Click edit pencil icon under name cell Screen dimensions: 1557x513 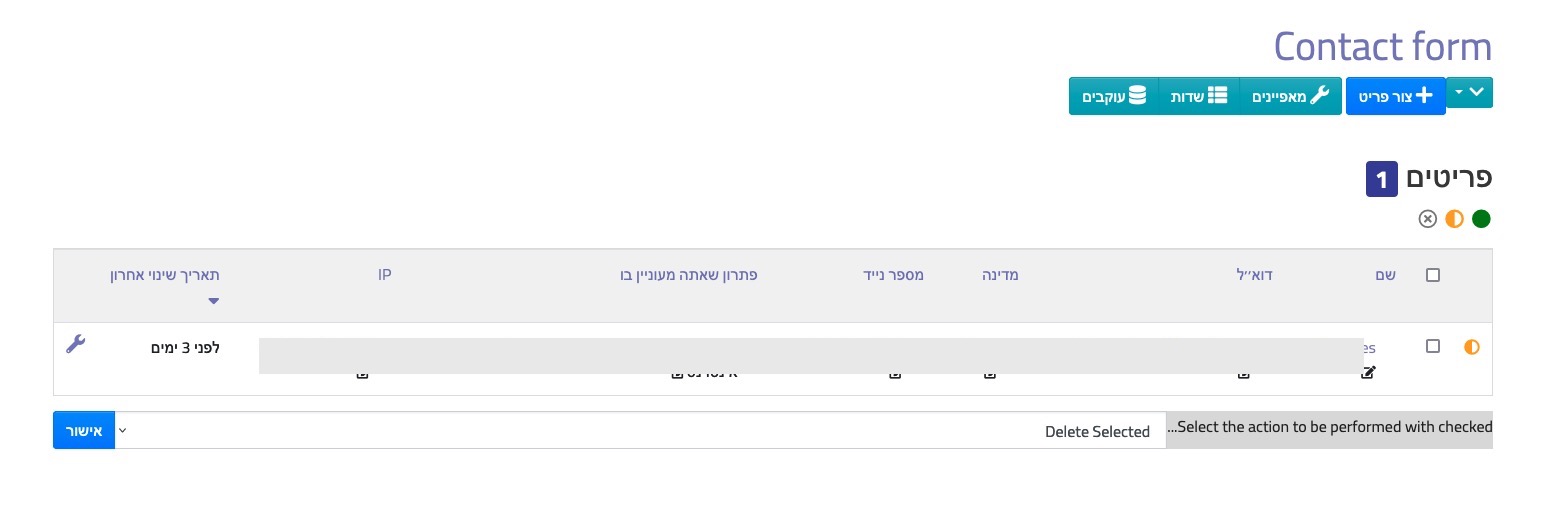tap(1368, 373)
